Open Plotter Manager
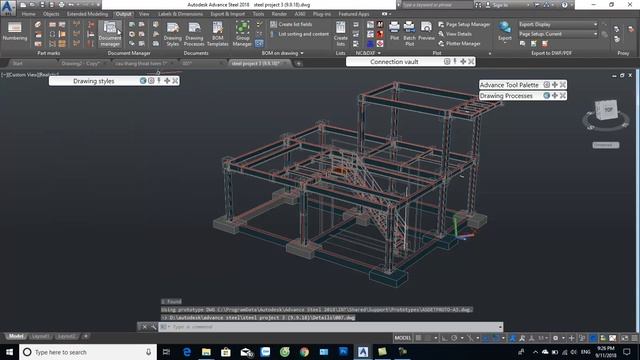Viewport: 640px width, 360px height. 459,44
